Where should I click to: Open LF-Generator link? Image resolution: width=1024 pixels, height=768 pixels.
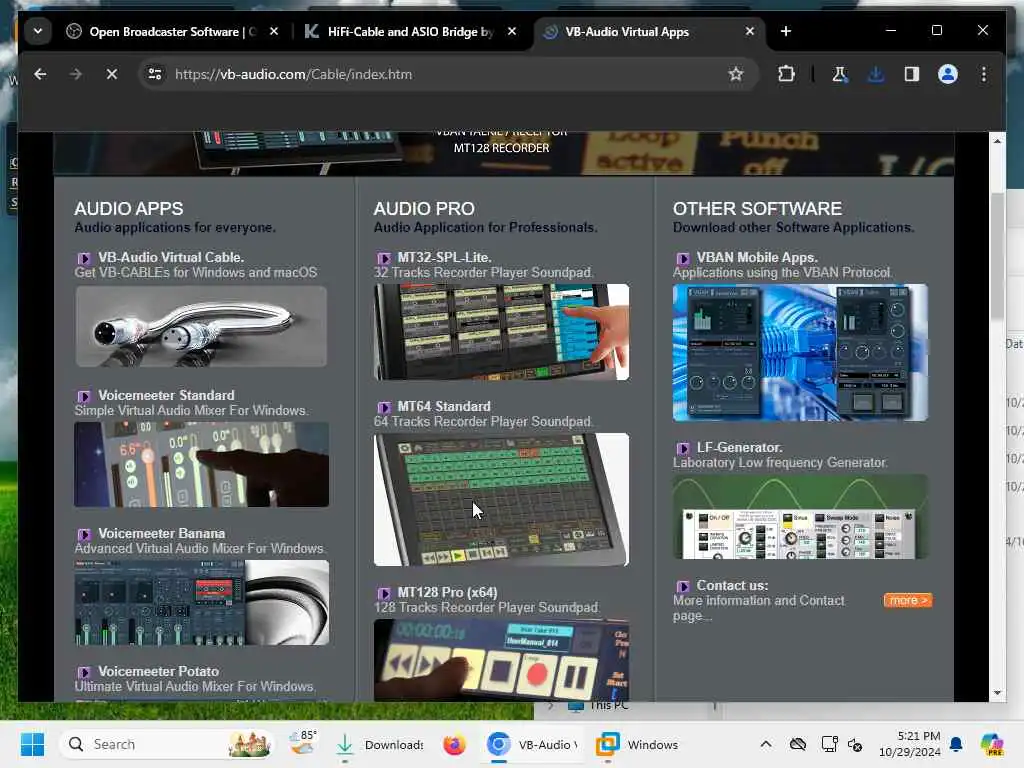[x=739, y=447]
